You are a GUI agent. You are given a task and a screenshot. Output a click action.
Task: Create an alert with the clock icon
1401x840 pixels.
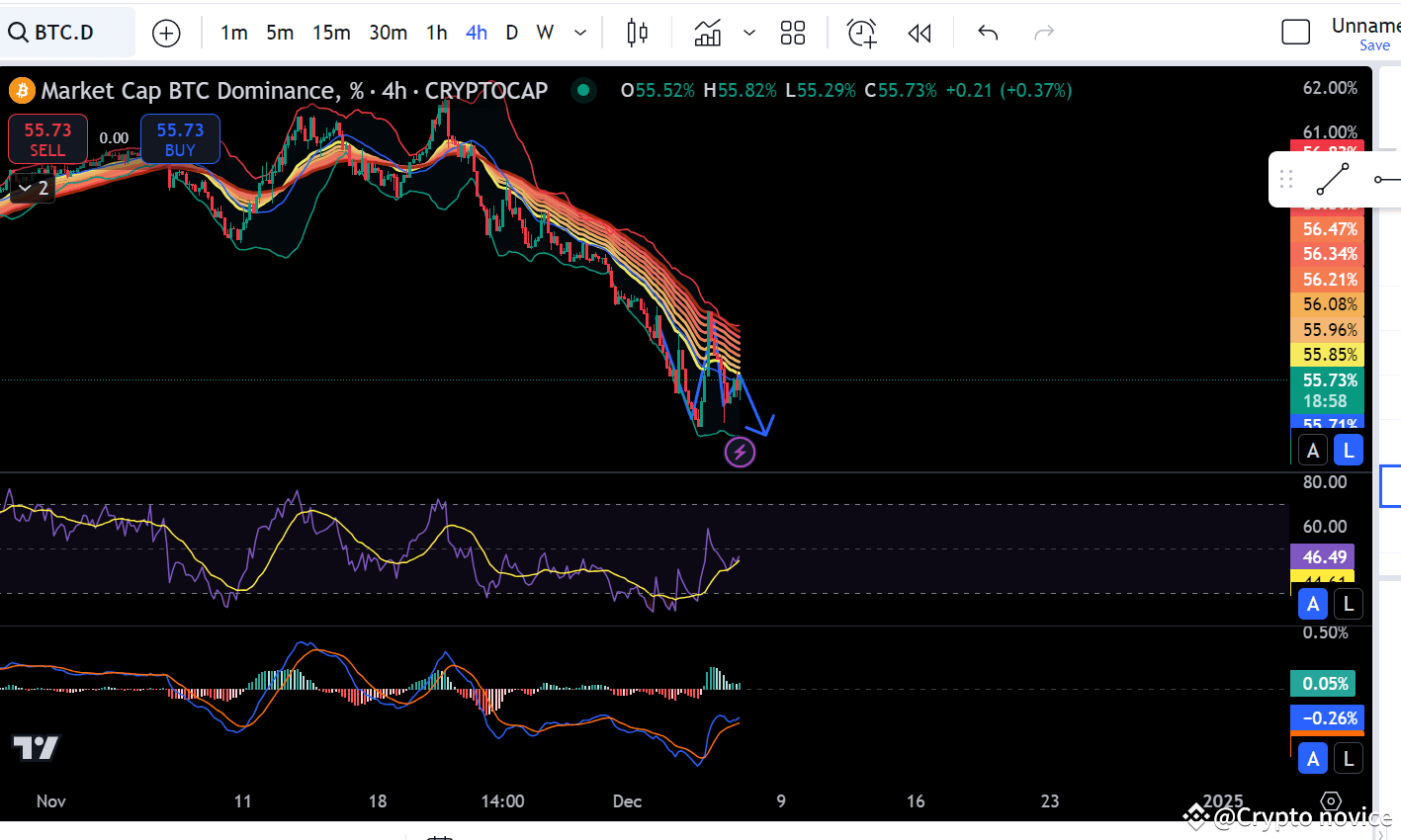click(862, 33)
